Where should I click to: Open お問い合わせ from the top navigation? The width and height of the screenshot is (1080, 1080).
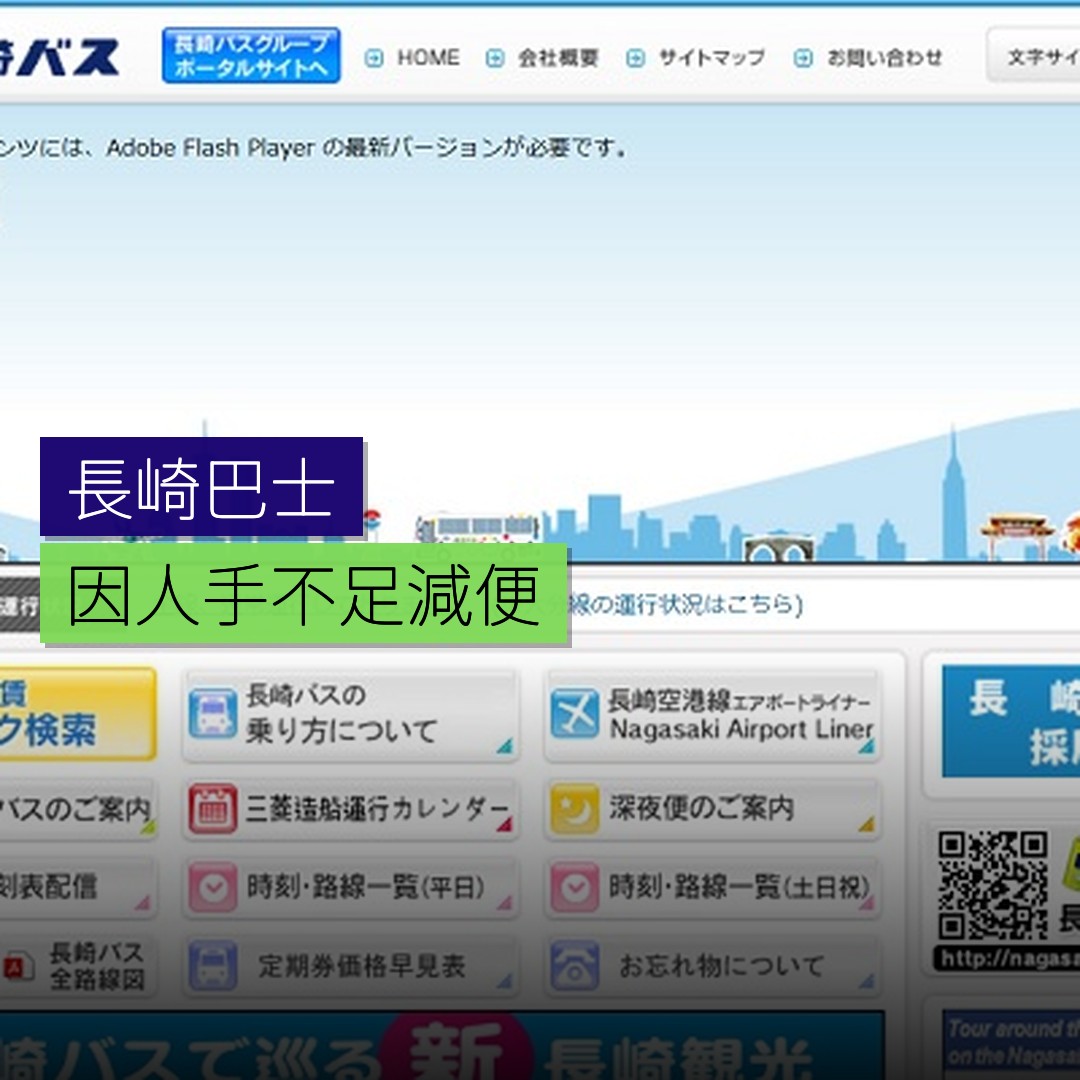coord(884,57)
